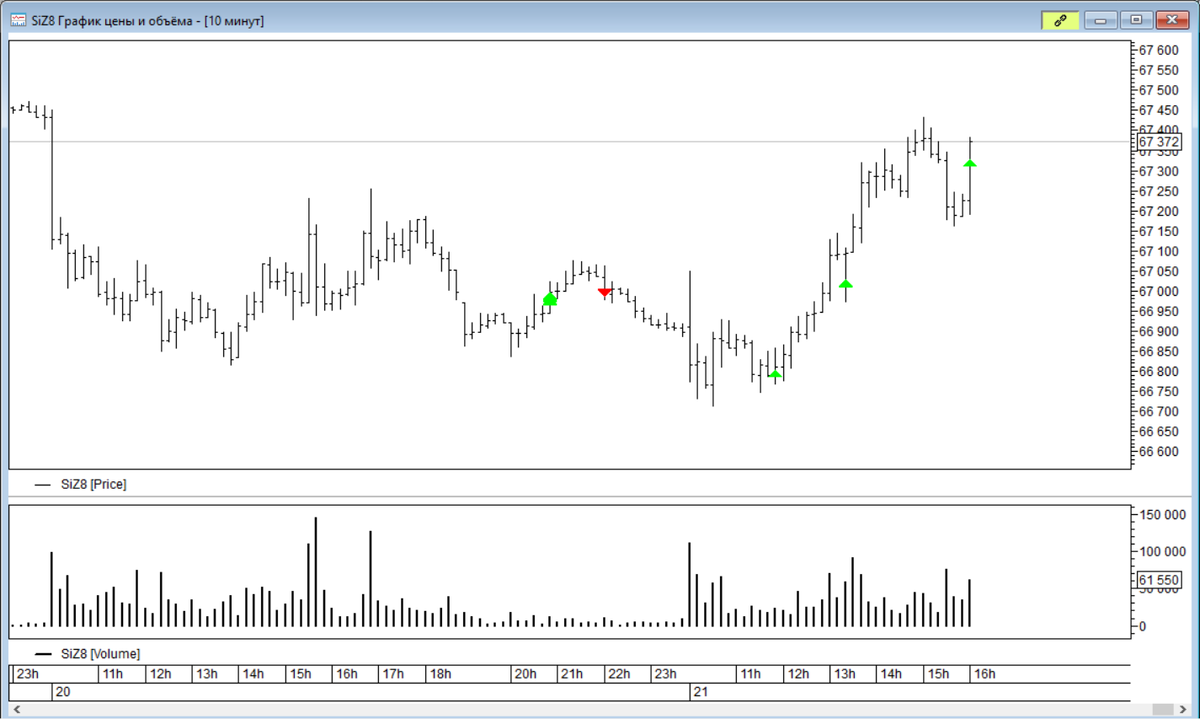
Task: Click the horizontal scrollbar right arrow
Action: (x=1183, y=709)
